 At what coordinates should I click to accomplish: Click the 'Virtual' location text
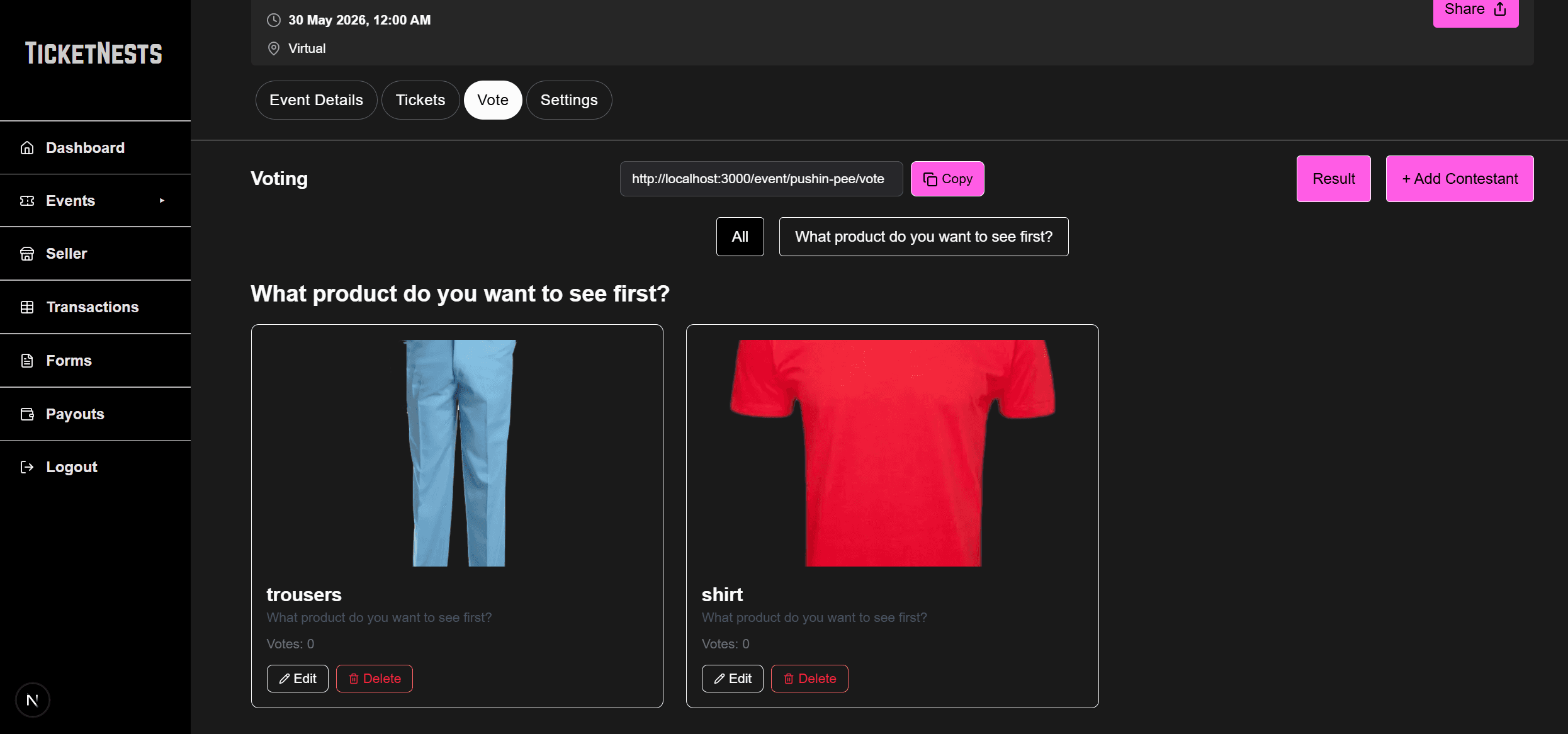click(x=307, y=48)
